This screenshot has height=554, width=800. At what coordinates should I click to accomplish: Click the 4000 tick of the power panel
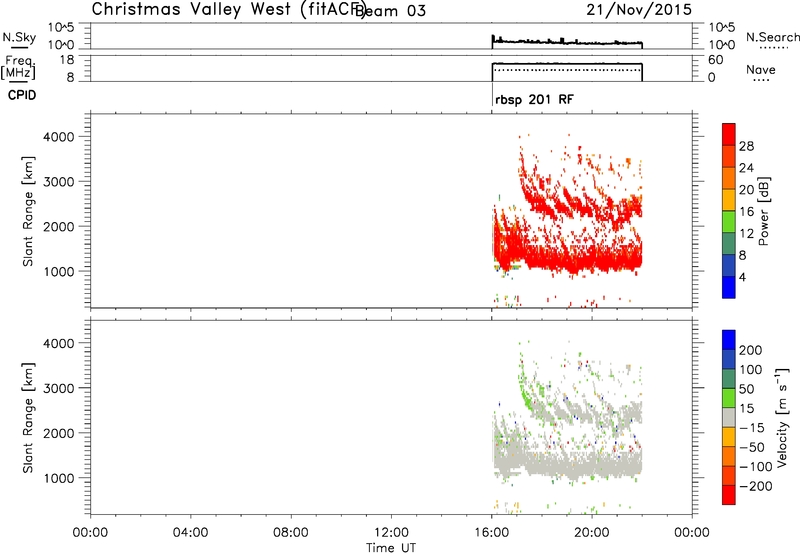[59, 137]
